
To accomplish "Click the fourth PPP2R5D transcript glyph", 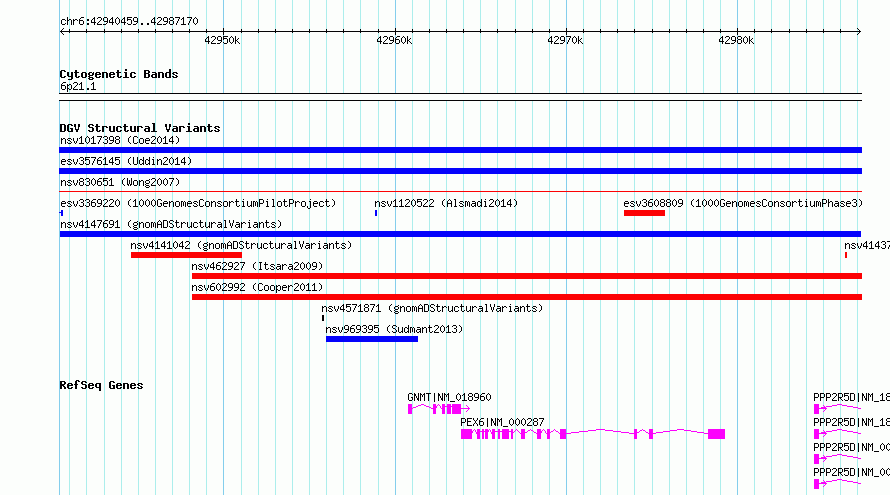I will [837, 484].
